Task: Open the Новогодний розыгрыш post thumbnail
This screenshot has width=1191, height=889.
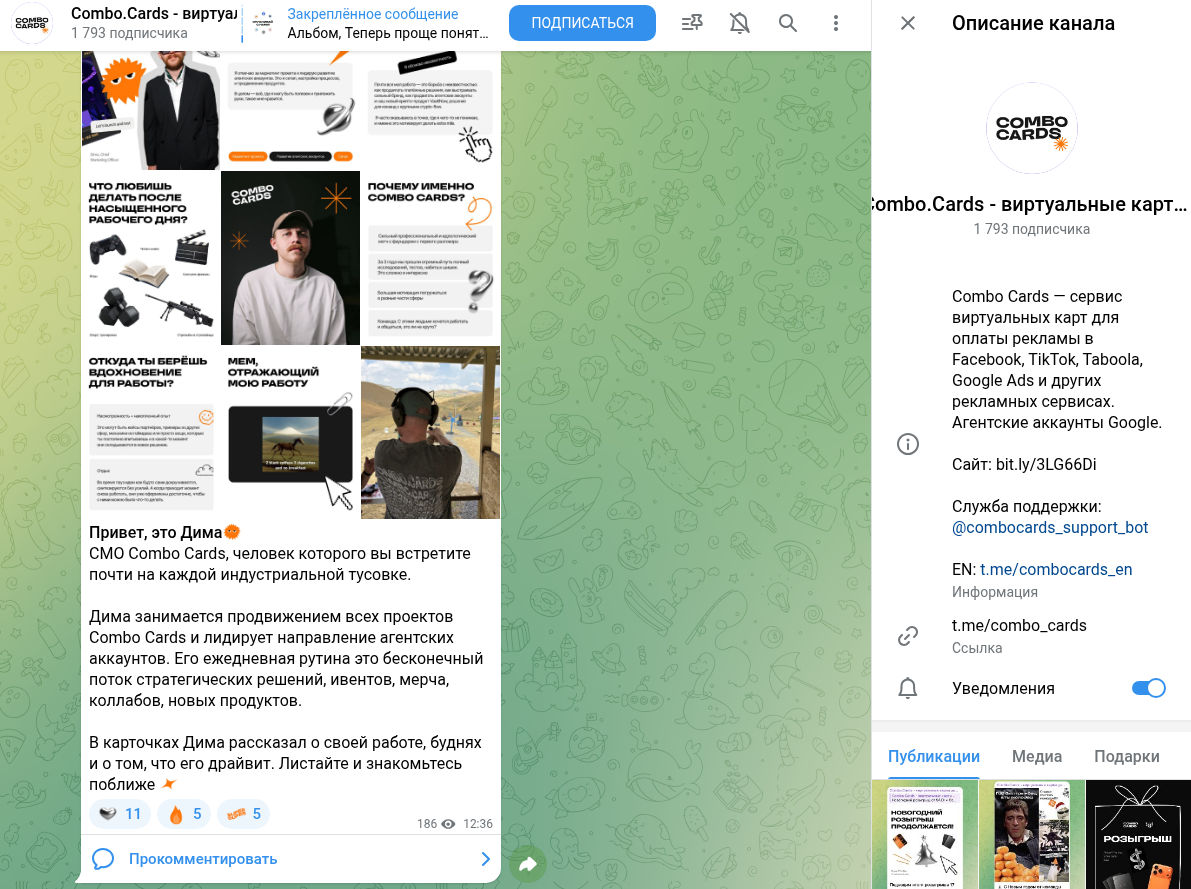Action: click(924, 834)
